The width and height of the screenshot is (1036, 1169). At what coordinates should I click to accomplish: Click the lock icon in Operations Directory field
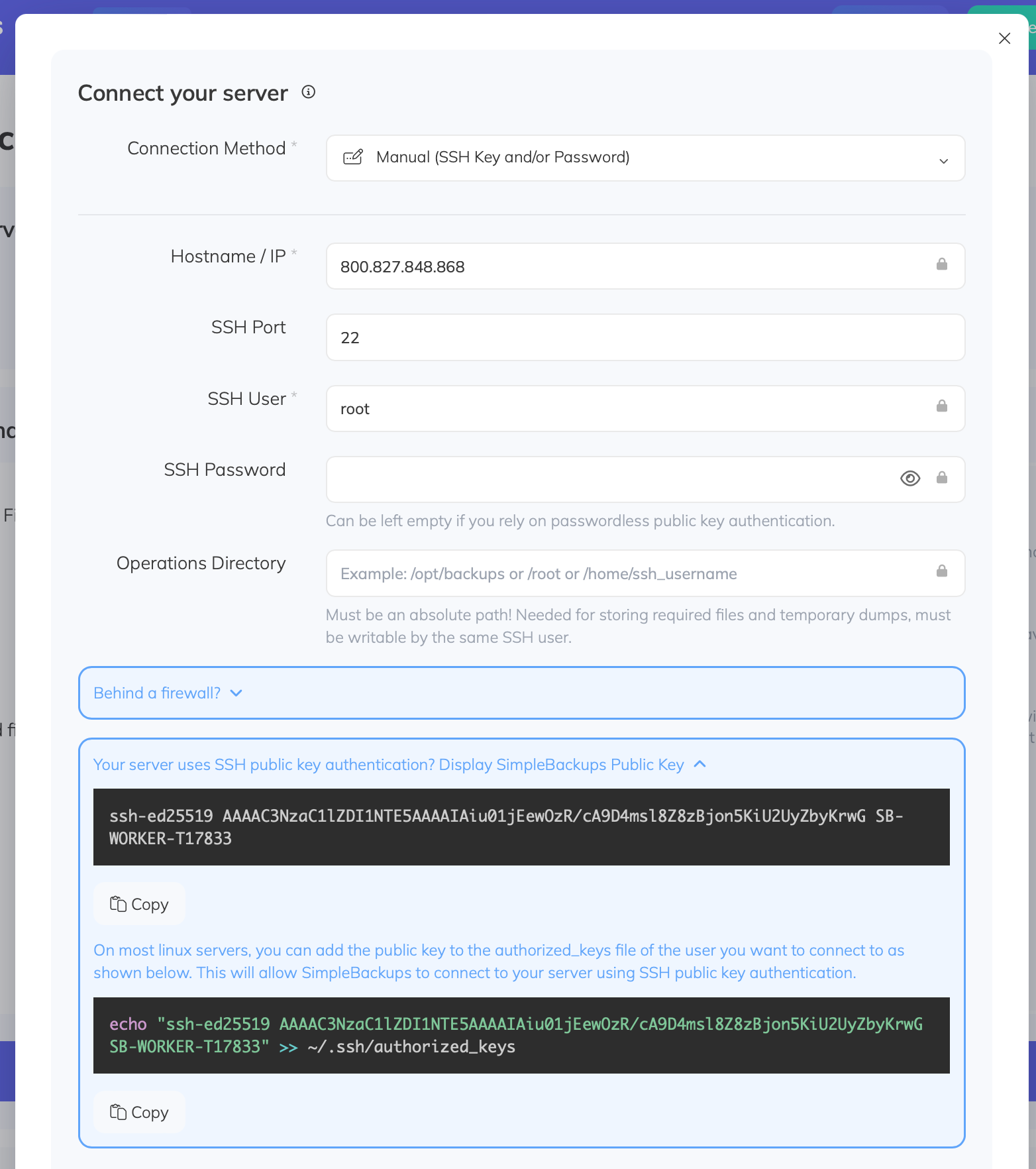click(x=941, y=571)
